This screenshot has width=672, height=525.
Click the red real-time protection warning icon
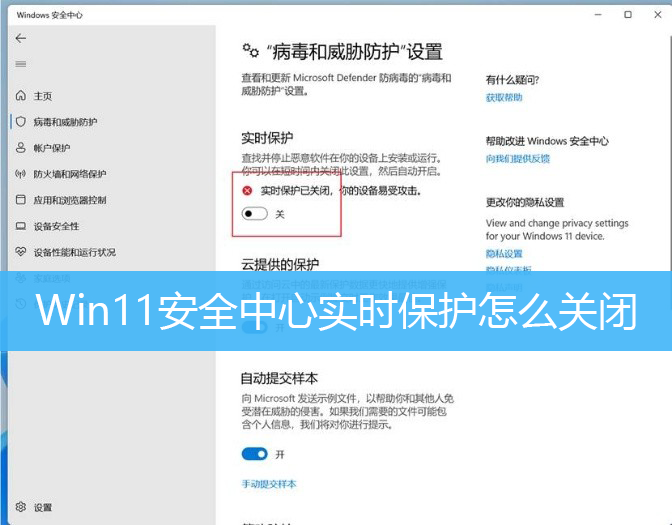[248, 190]
